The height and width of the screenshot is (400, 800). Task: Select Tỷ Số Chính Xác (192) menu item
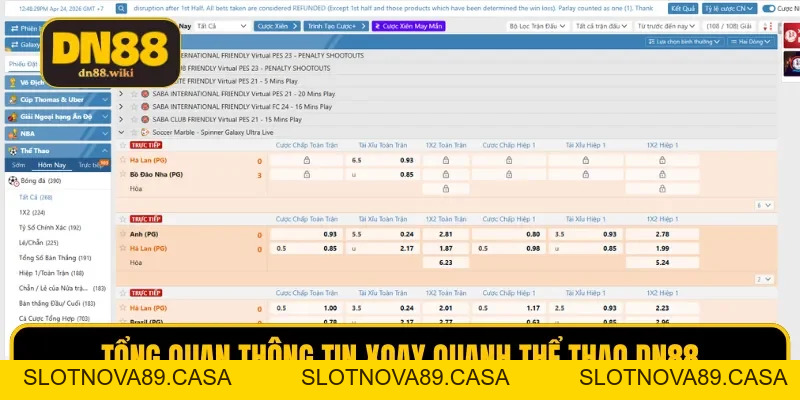pos(50,228)
